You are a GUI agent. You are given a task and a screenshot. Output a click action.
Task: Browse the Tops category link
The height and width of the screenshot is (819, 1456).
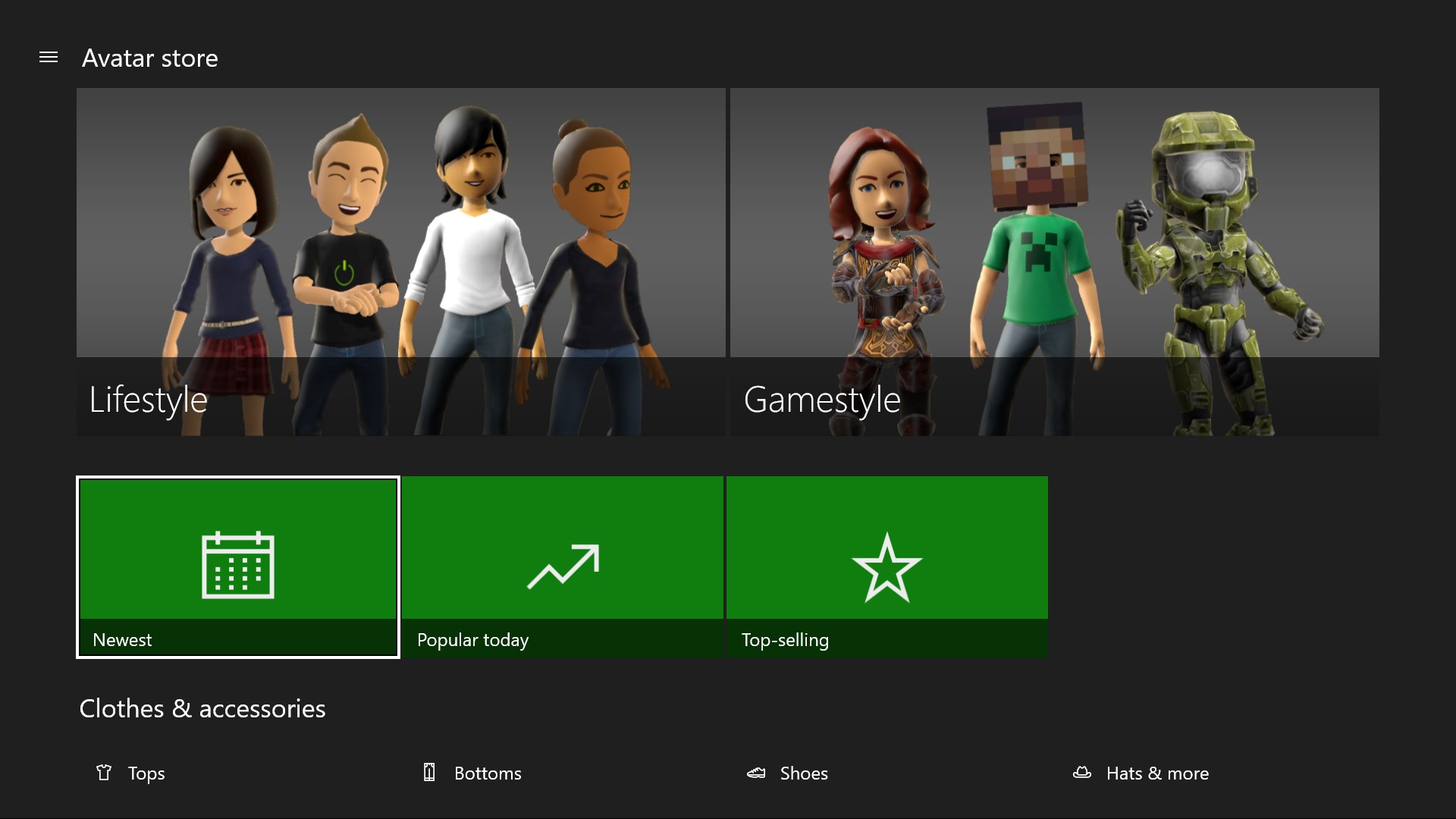pos(146,773)
